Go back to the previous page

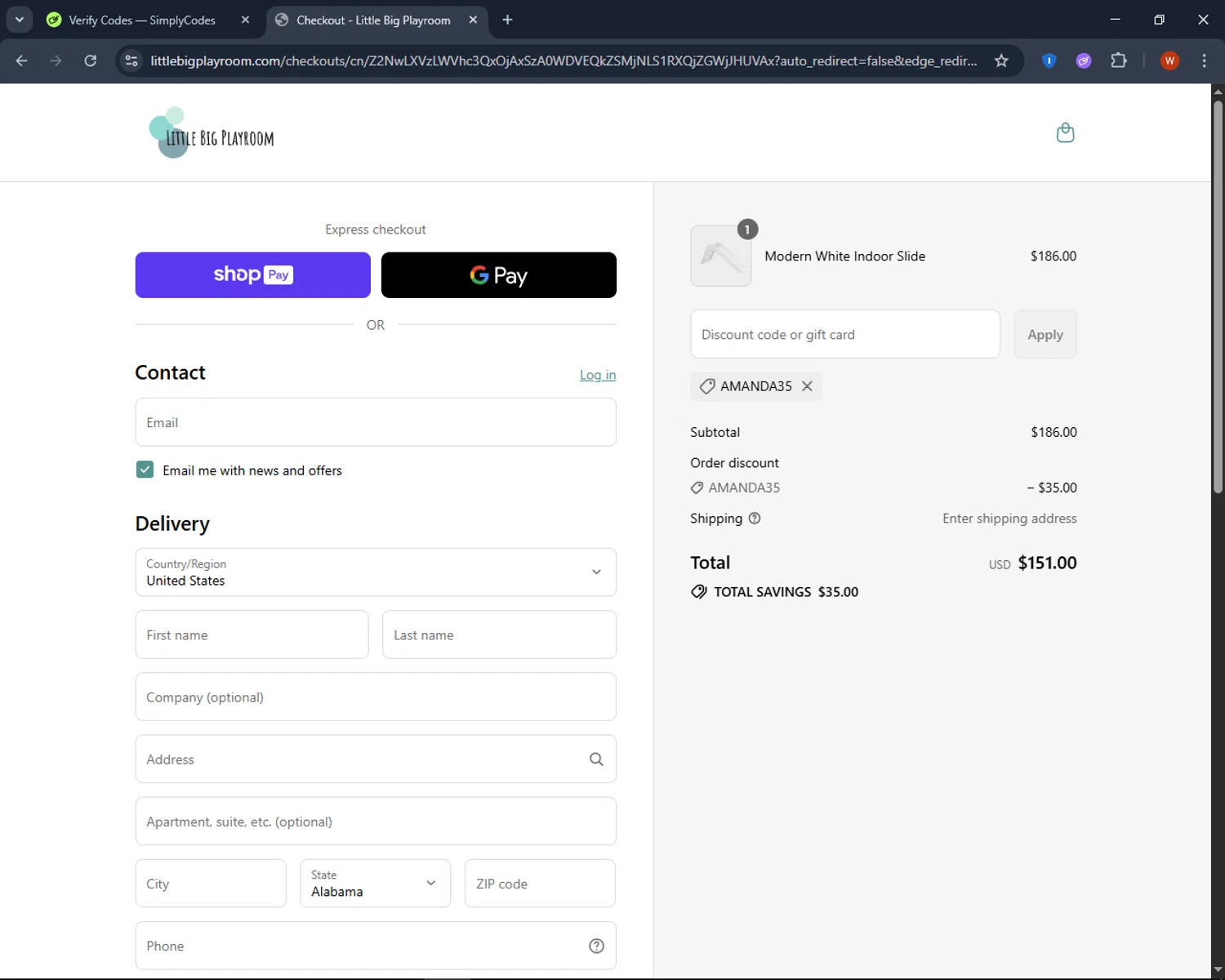22,60
